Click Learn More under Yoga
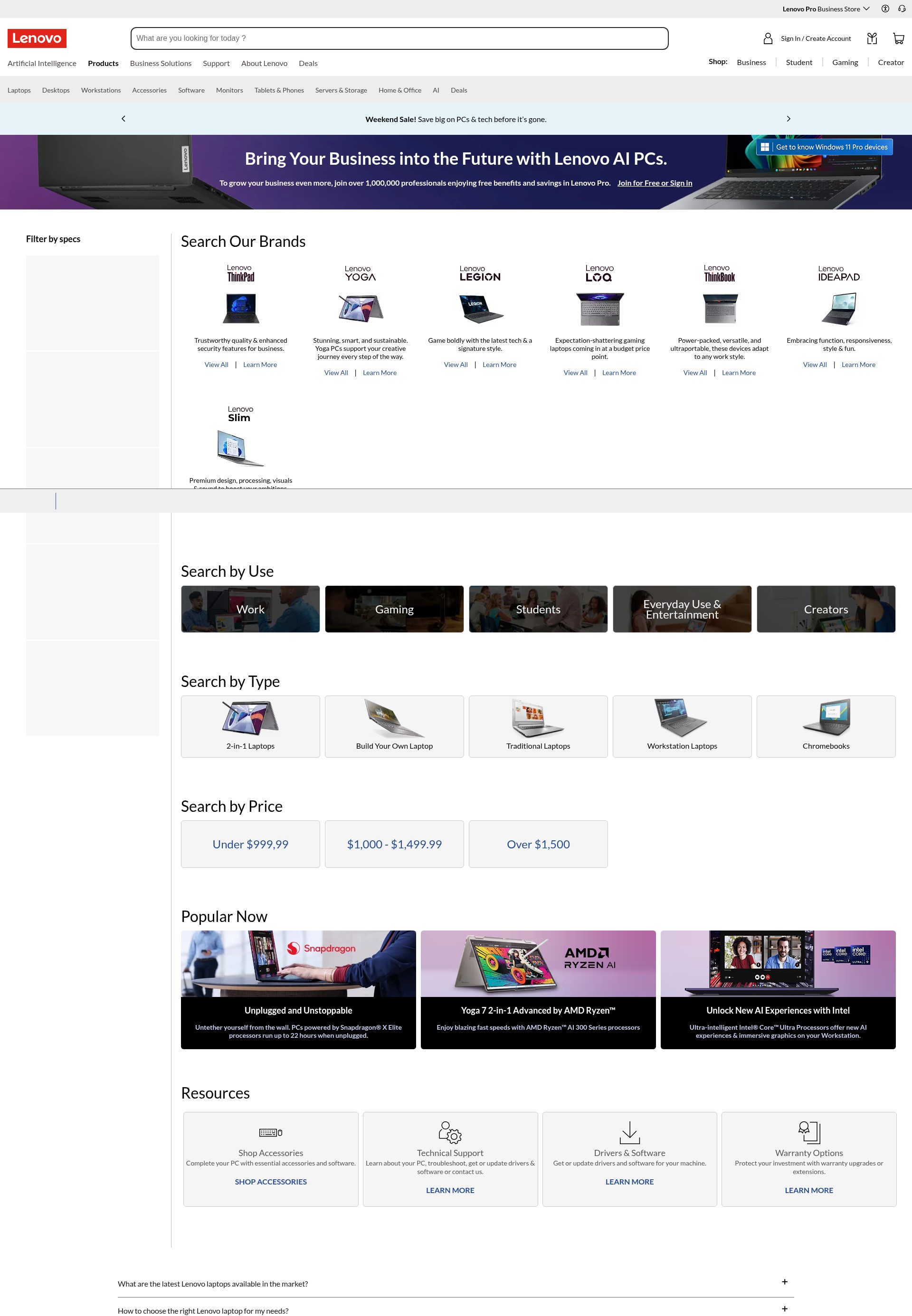This screenshot has height=1316, width=912. click(380, 372)
